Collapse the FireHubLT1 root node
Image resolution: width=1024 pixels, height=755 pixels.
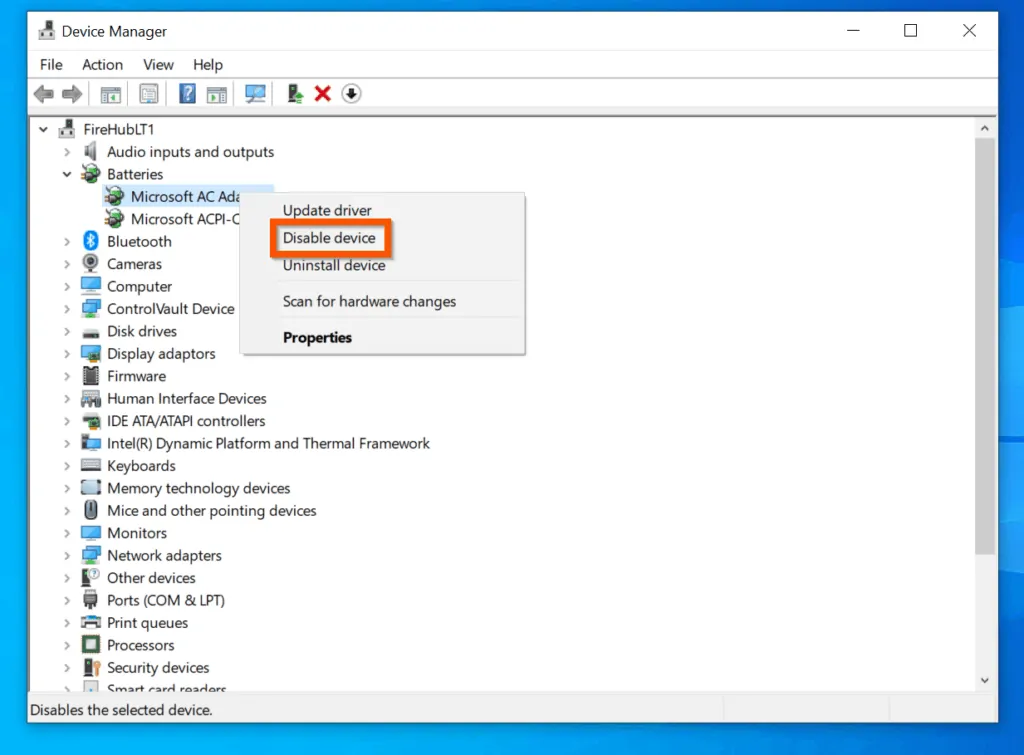42,129
